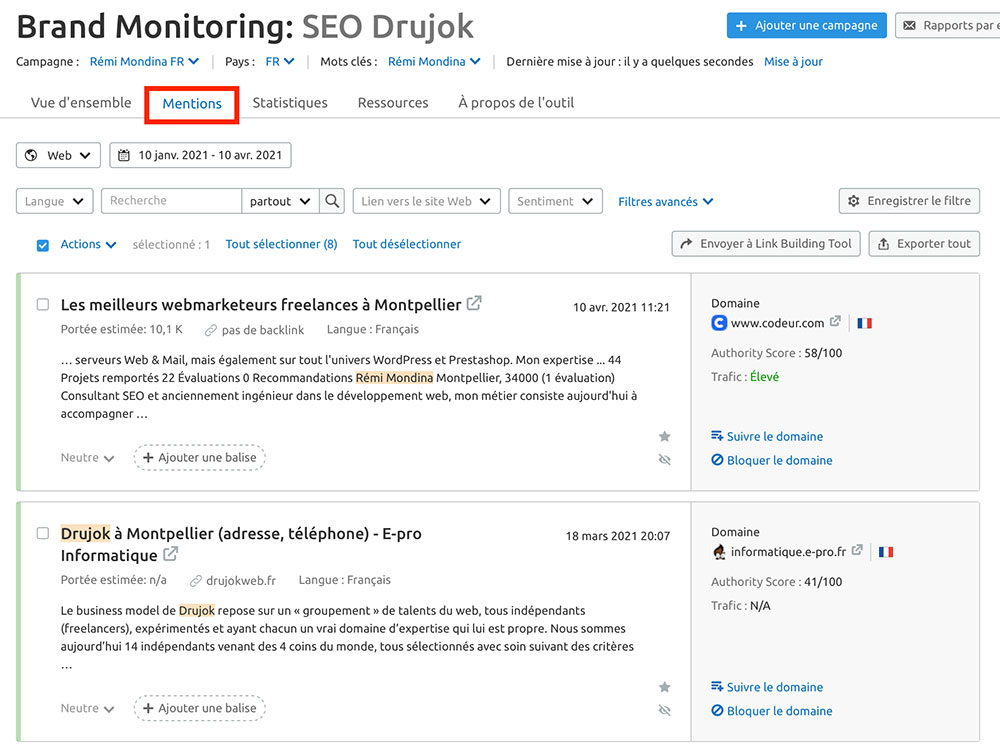Open the Actions dropdown menu
Screen dimensions: 1000x749
88,244
